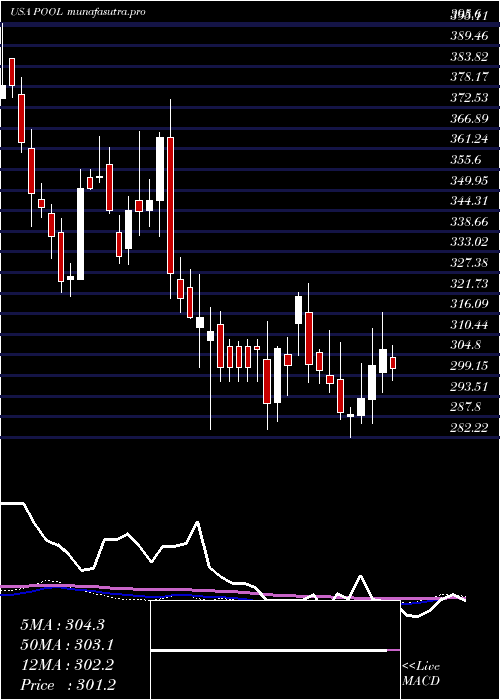The height and width of the screenshot is (700, 500).
Task: Select the 344.31 price label
Action: pyautogui.click(x=469, y=201)
